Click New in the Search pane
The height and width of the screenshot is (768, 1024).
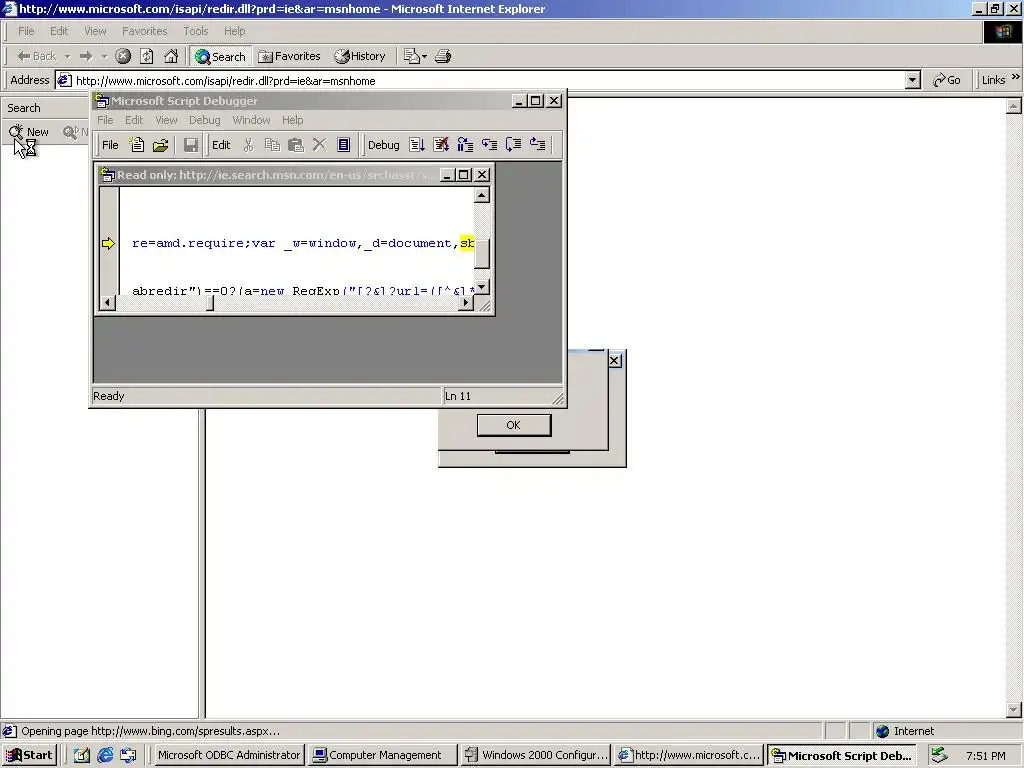click(x=29, y=132)
